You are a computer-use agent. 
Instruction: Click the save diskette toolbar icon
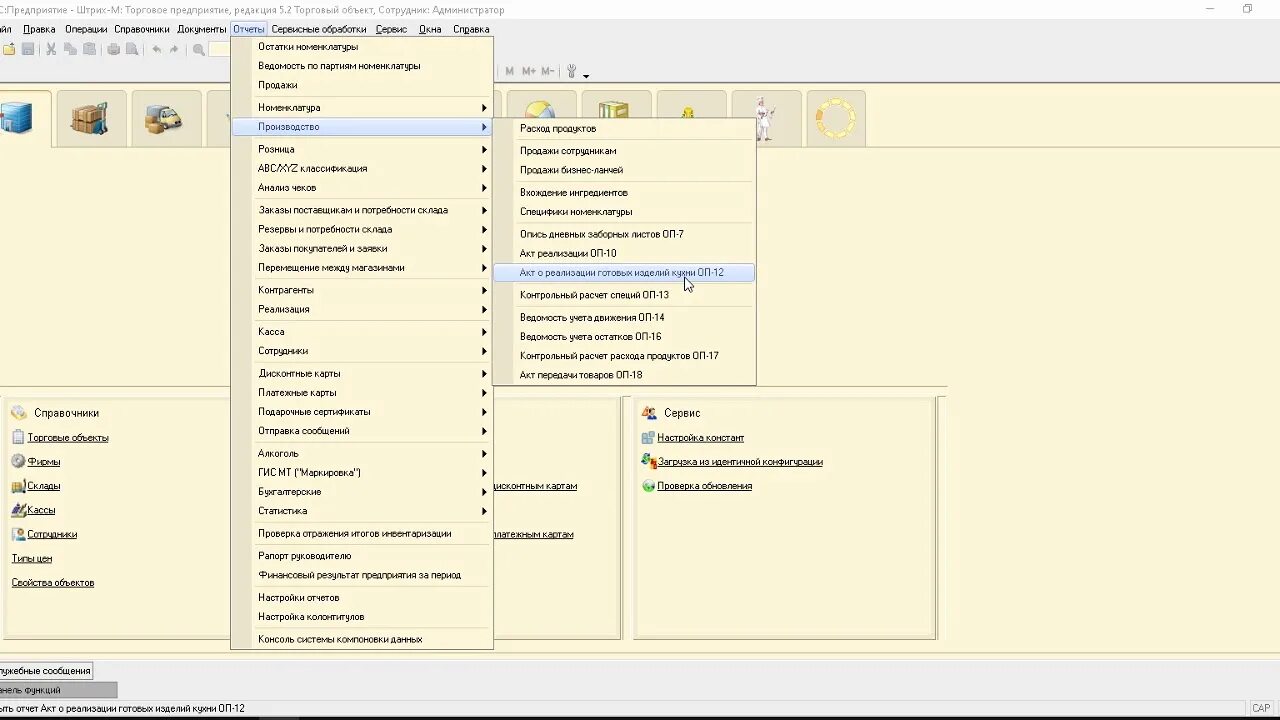pyautogui.click(x=28, y=49)
